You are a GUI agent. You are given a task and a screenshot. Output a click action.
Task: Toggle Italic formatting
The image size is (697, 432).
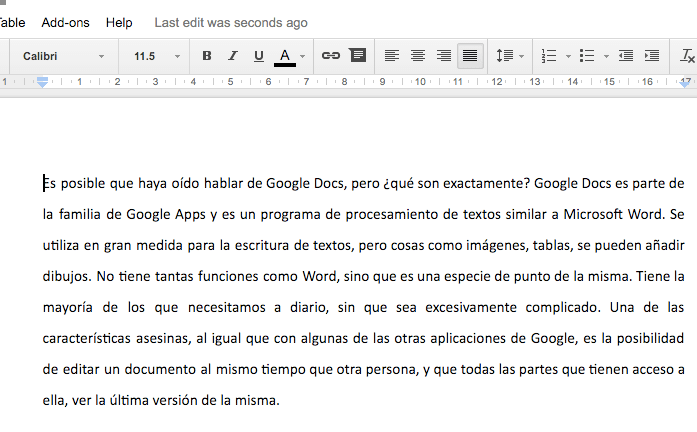point(232,56)
